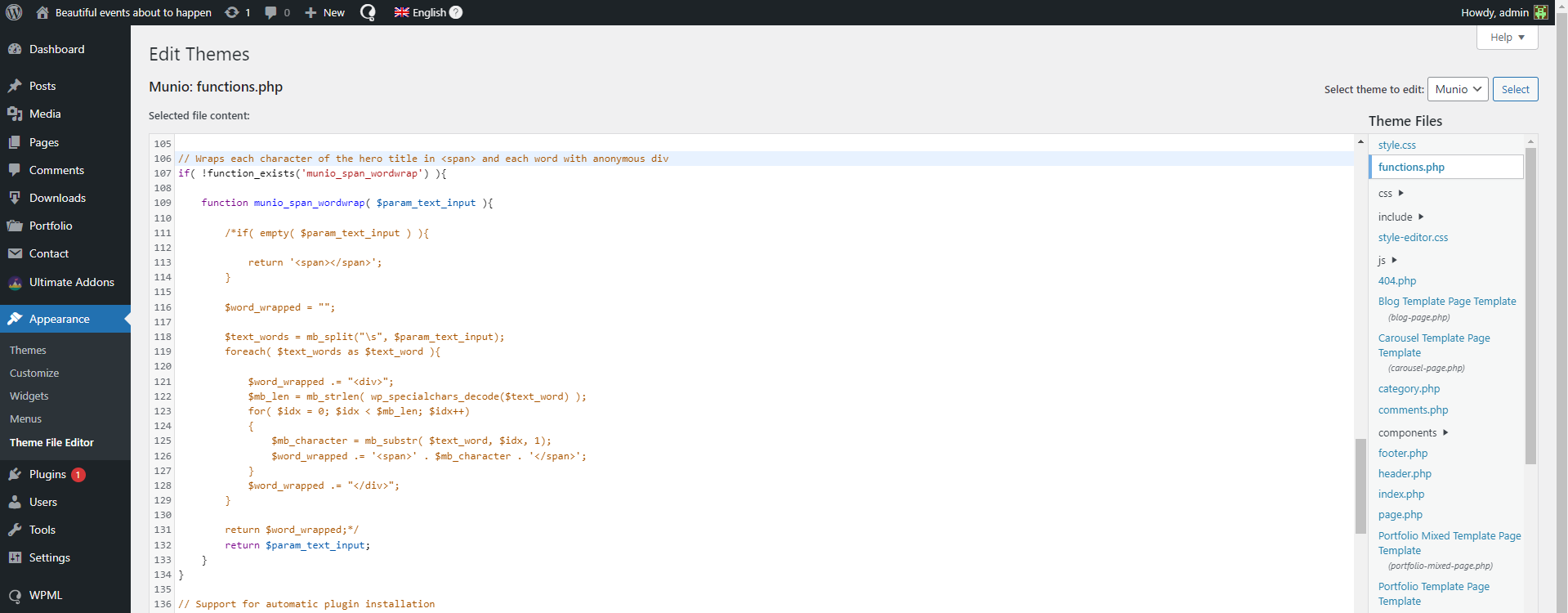Image resolution: width=1568 pixels, height=613 pixels.
Task: Open the Customize submenu item
Action: pyautogui.click(x=34, y=373)
